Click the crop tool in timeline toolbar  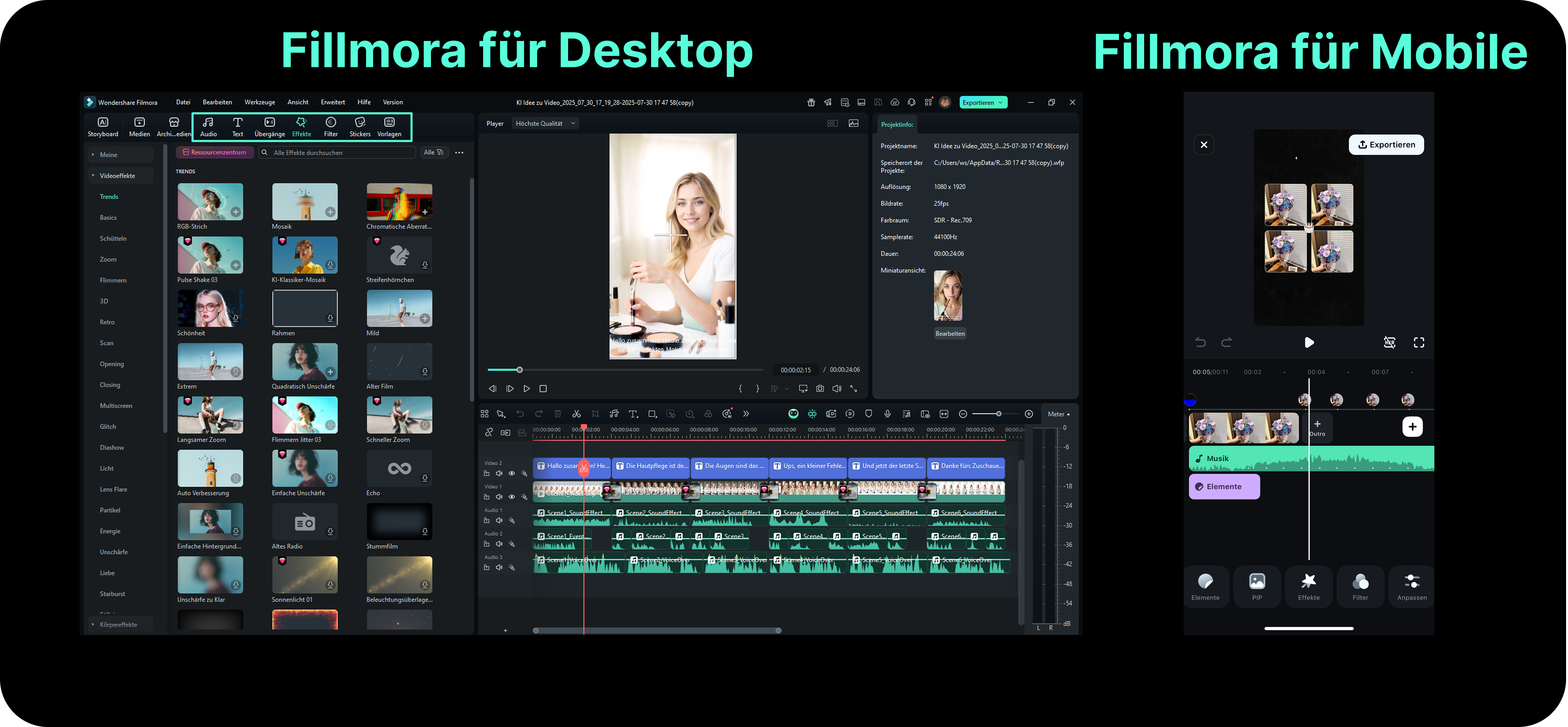click(x=595, y=414)
